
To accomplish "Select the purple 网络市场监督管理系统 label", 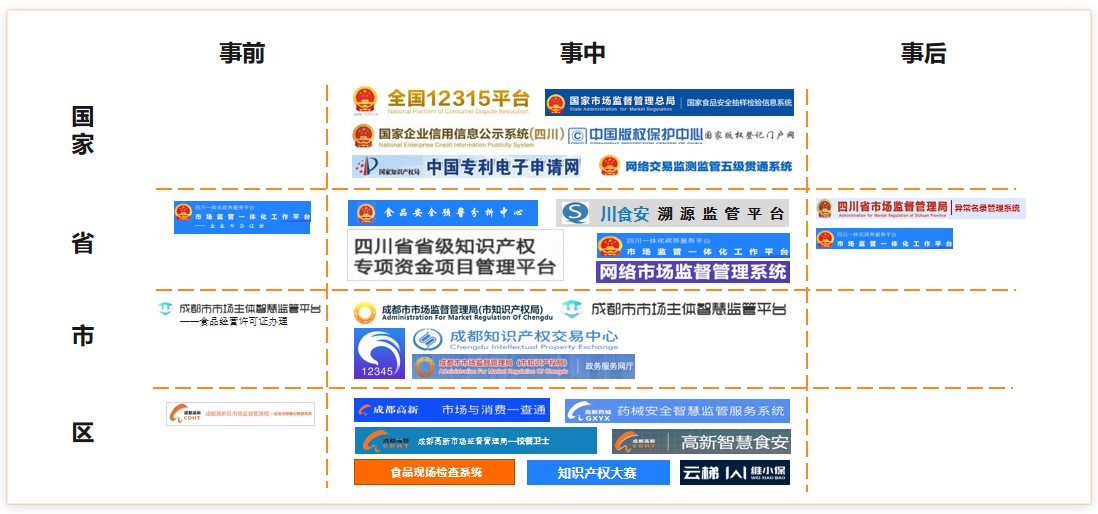I will tap(693, 271).
